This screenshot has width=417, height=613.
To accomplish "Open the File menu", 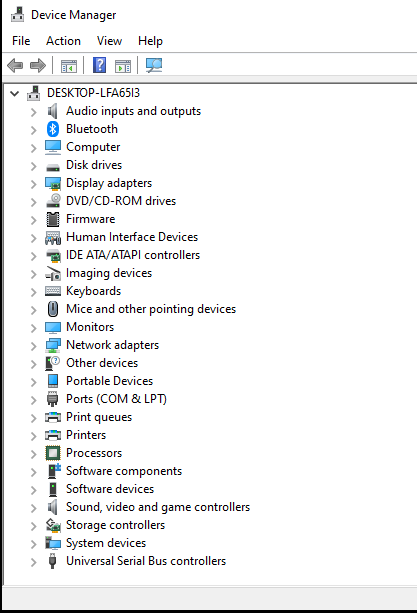I will click(21, 41).
